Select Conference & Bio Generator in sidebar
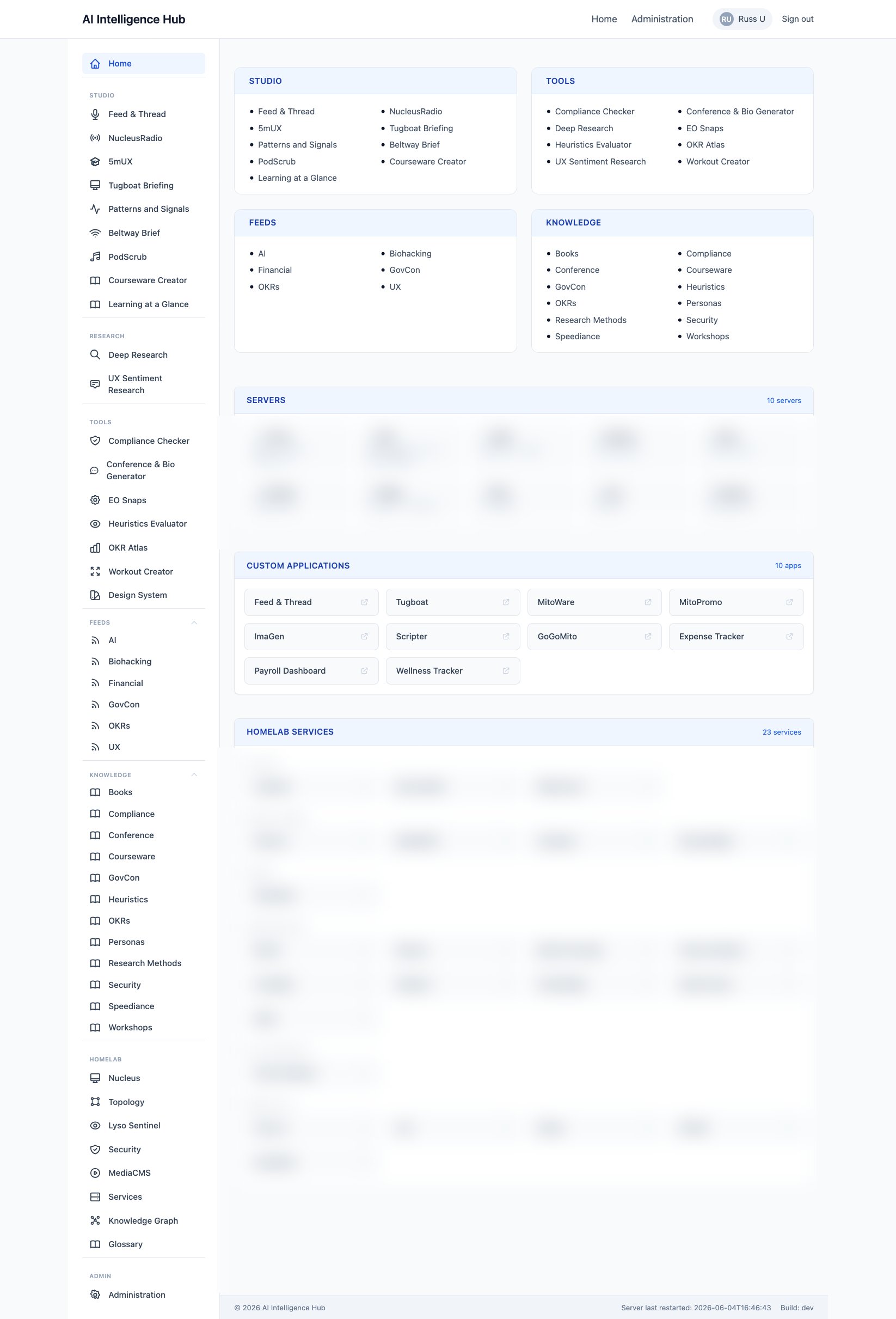896x1319 pixels. pyautogui.click(x=144, y=471)
